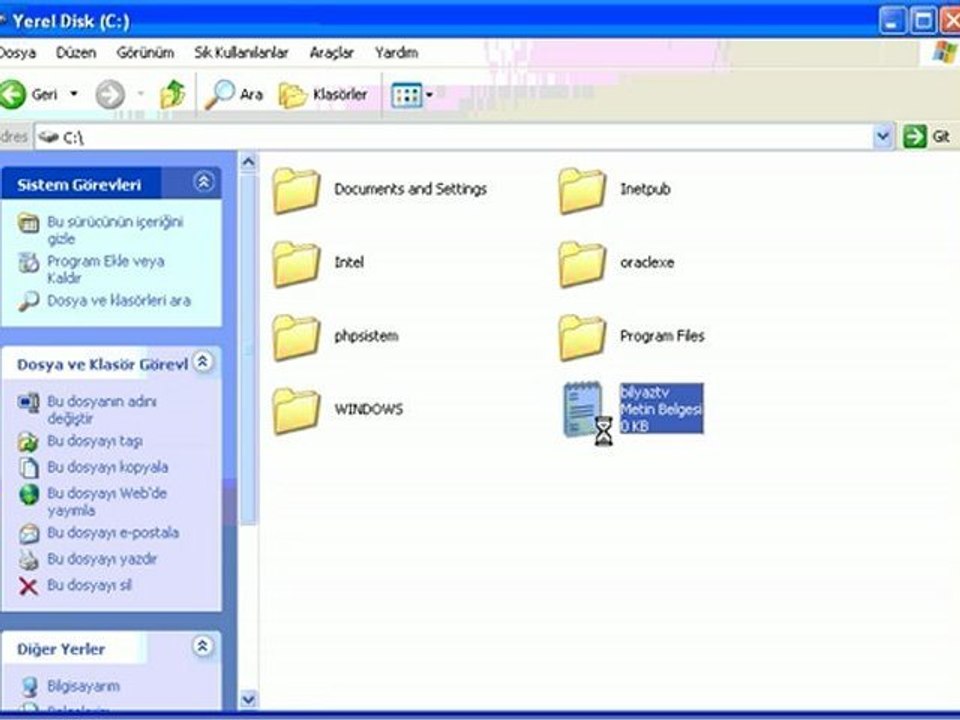Click the Program Ekle veya Kaldır icon

(28, 263)
